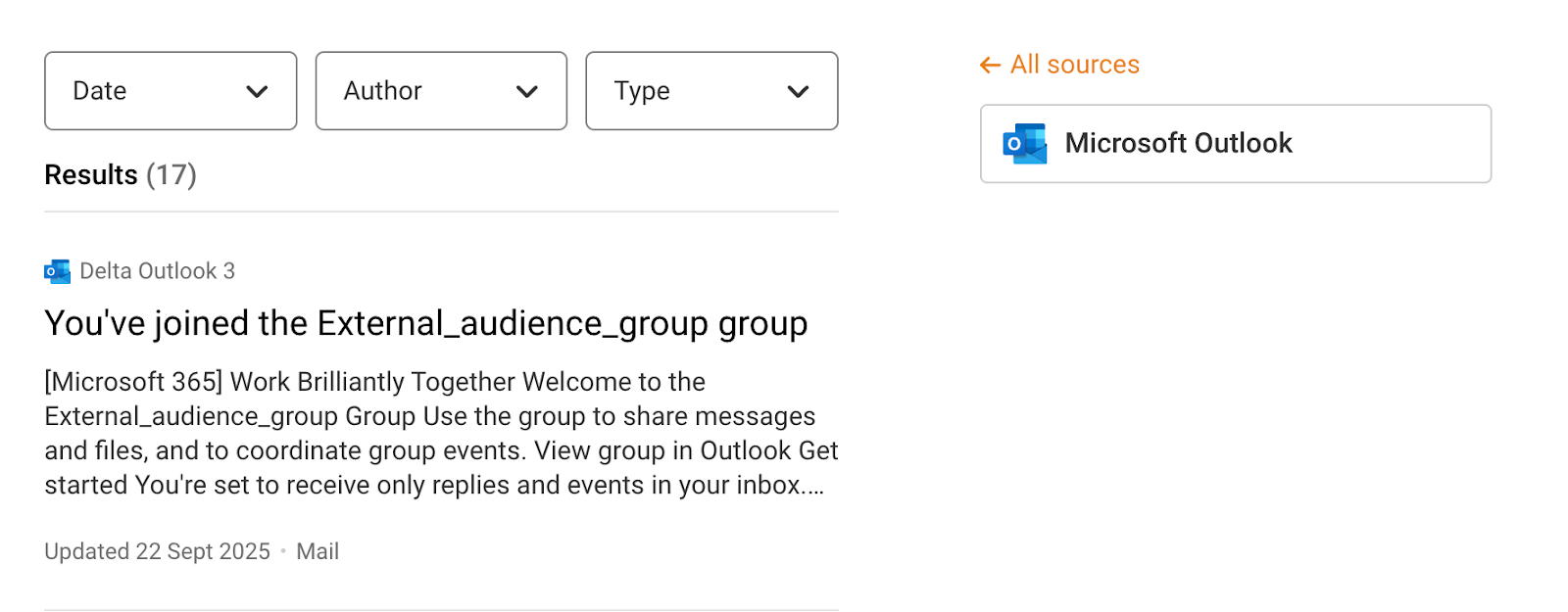Click the Updated 22 Sept 2025 date text

point(157,551)
